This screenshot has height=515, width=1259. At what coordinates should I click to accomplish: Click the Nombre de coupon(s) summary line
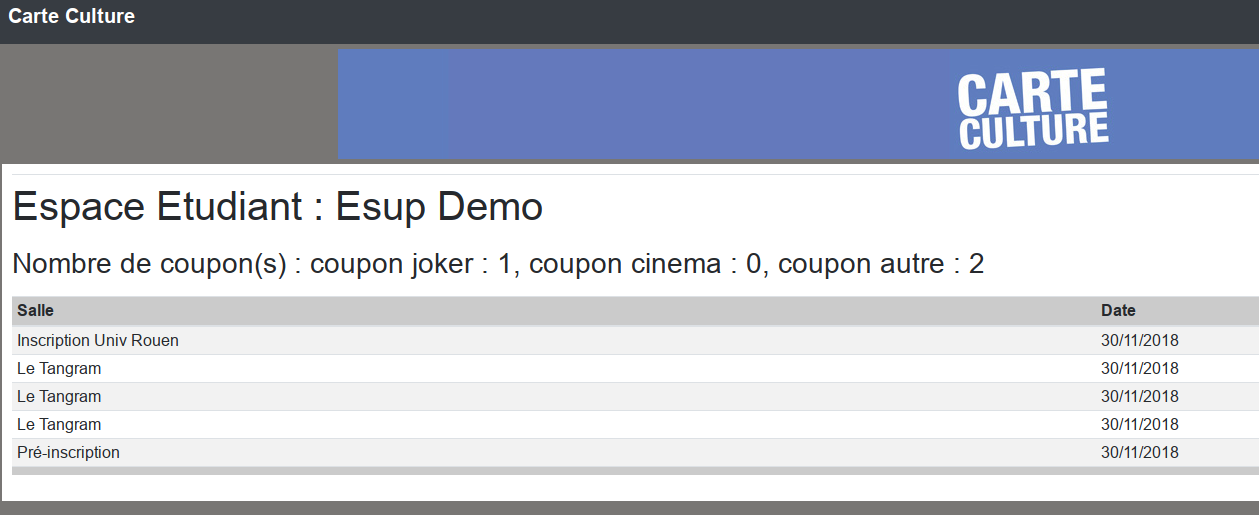point(498,264)
